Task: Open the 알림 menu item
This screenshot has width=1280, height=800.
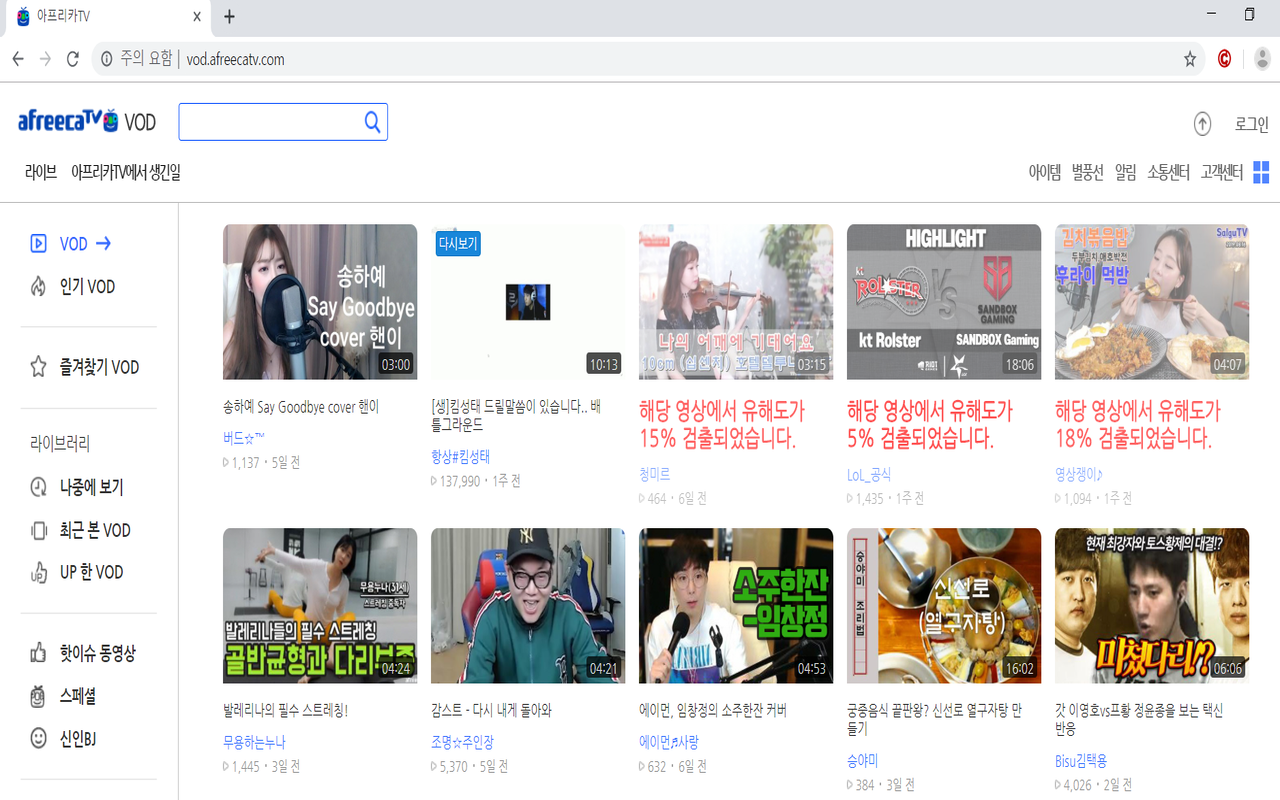Action: pos(1125,172)
